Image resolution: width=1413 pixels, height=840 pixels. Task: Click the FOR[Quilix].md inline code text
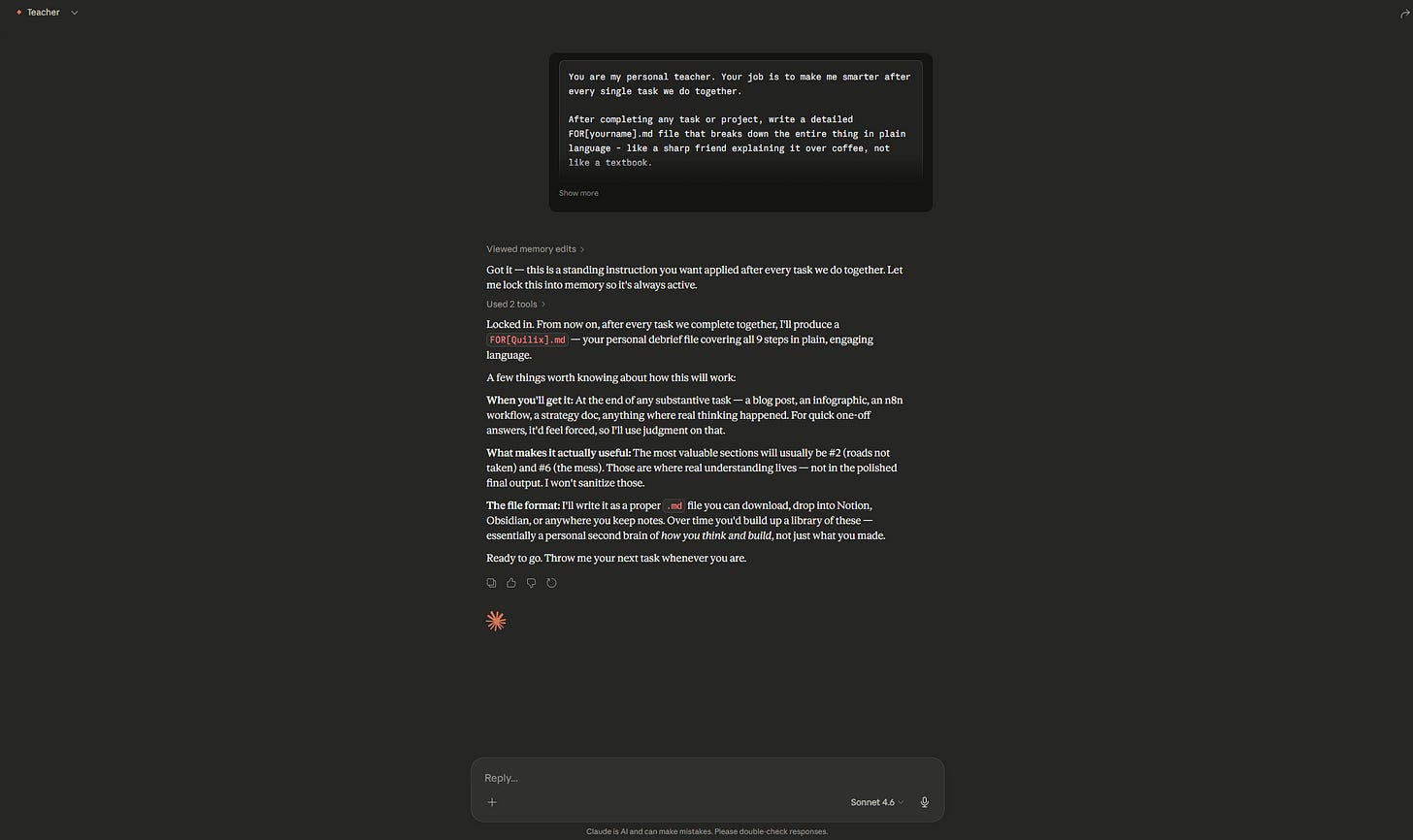(x=527, y=340)
